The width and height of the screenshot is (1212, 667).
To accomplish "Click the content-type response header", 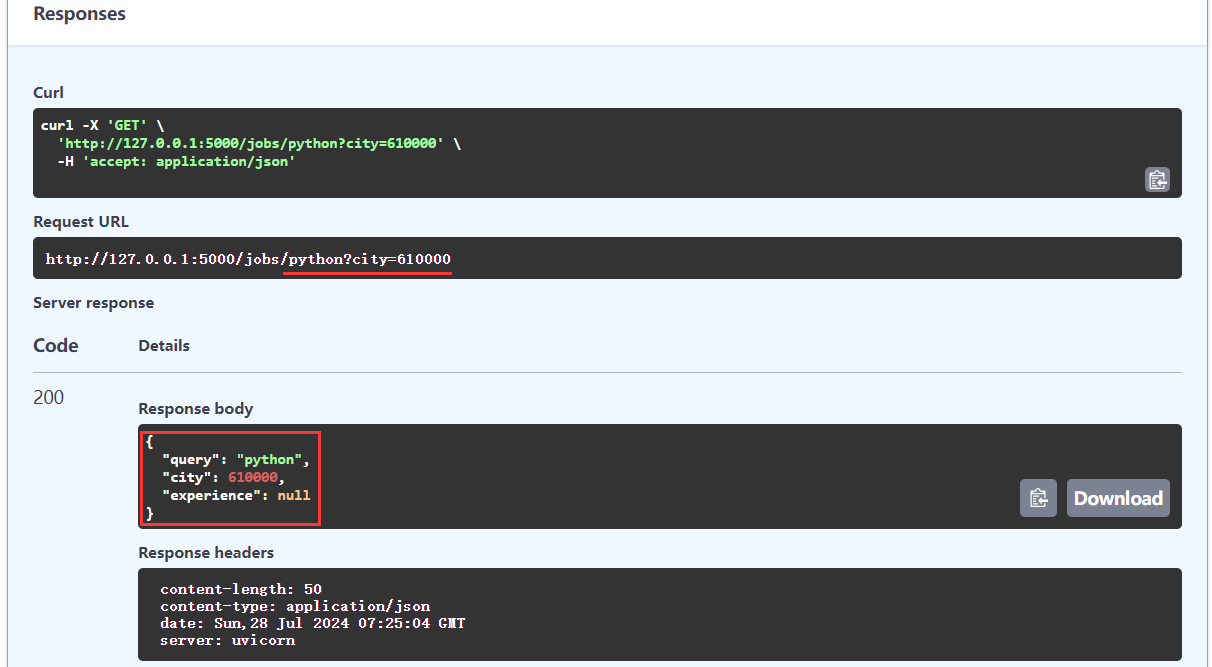I will (294, 606).
